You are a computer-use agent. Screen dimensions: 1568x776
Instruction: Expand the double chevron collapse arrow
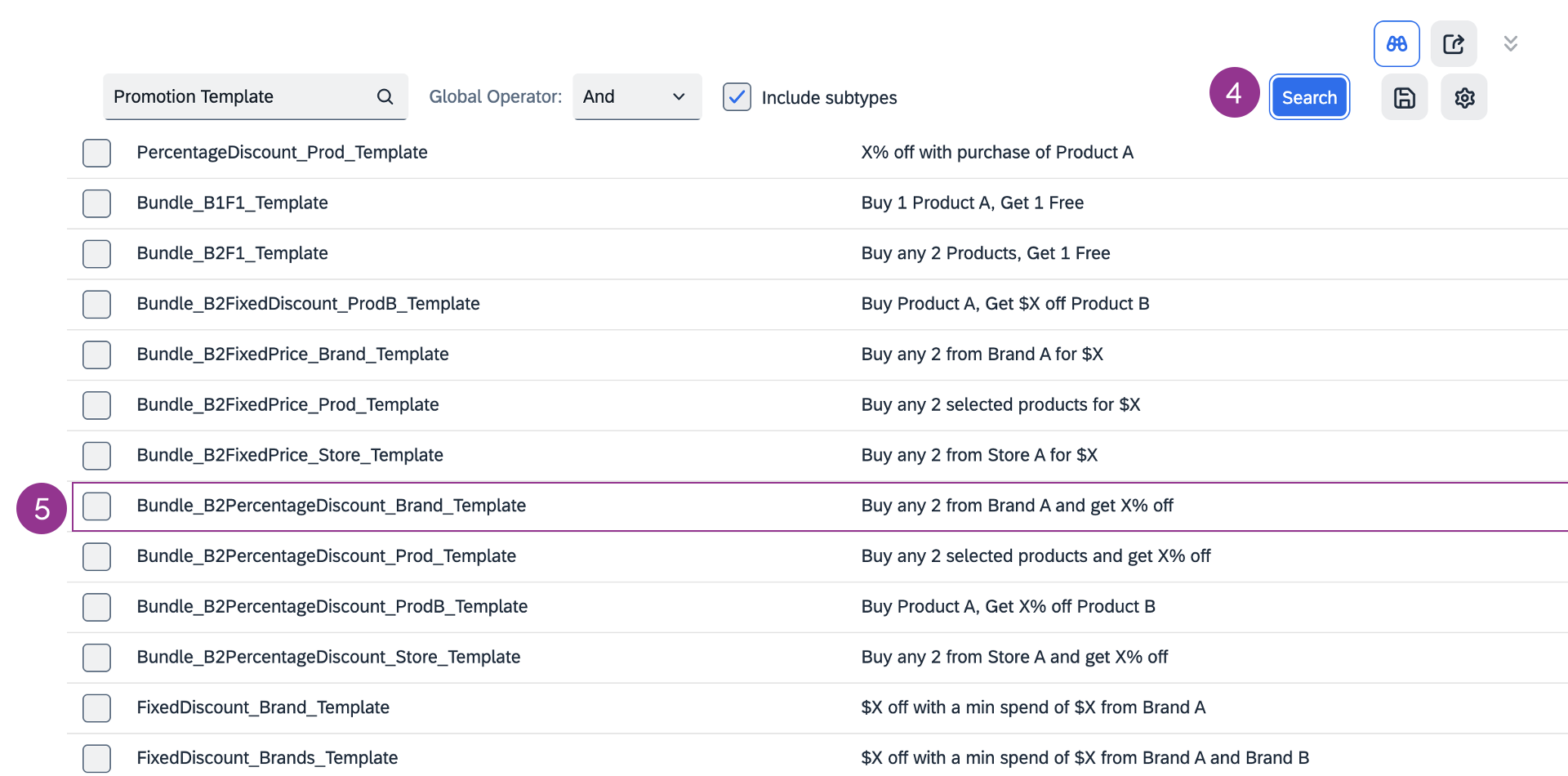point(1510,44)
